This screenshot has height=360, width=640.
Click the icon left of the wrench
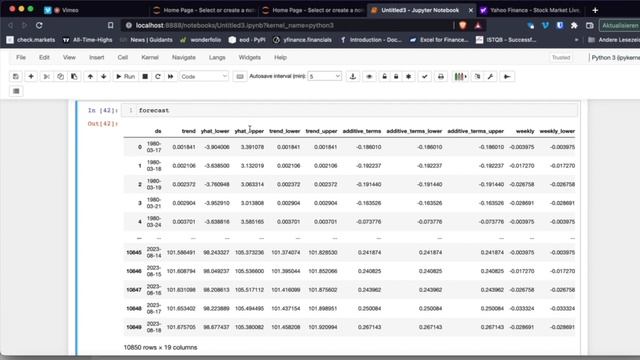(477, 76)
